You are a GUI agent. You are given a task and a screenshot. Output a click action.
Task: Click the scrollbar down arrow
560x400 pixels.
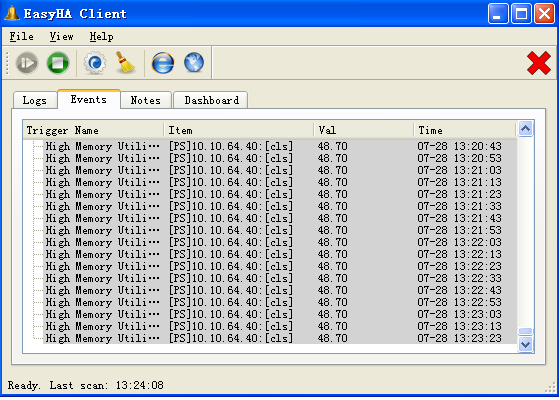[x=525, y=345]
